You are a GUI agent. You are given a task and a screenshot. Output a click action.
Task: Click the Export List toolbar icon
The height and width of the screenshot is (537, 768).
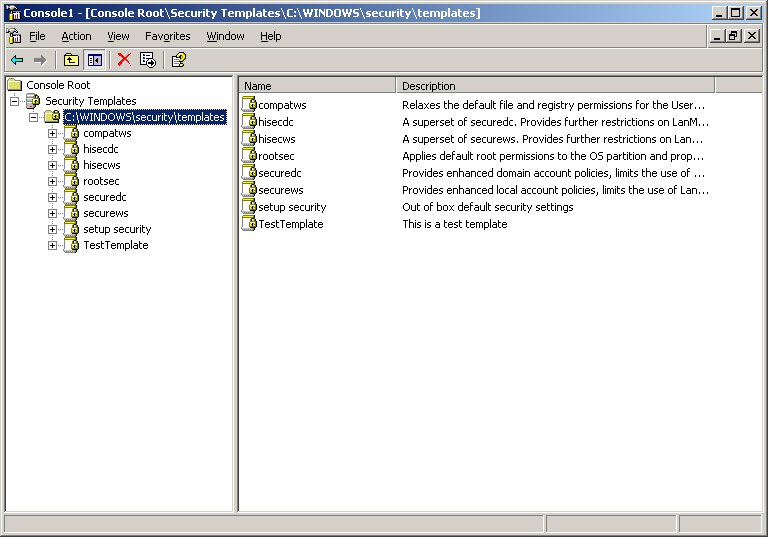(148, 60)
